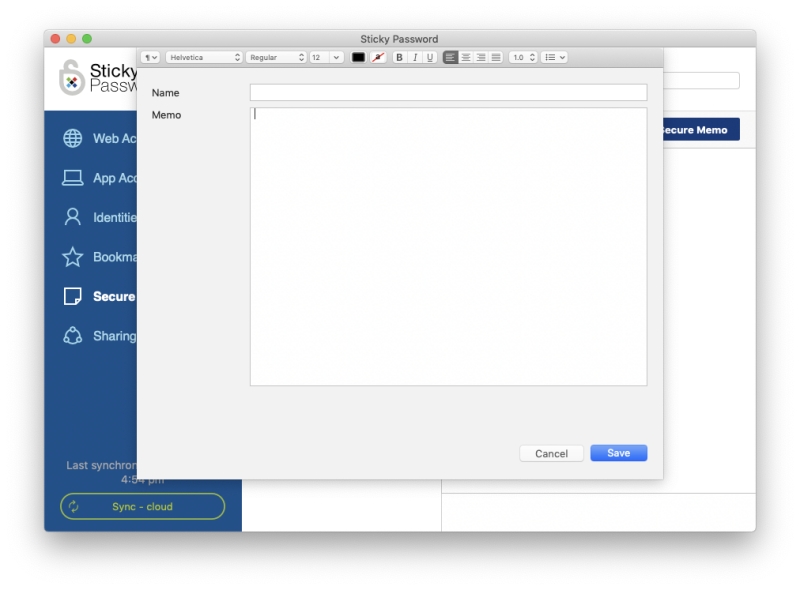Image resolution: width=800 pixels, height=590 pixels.
Task: Open Bookmarks in sidebar
Action: [x=99, y=257]
